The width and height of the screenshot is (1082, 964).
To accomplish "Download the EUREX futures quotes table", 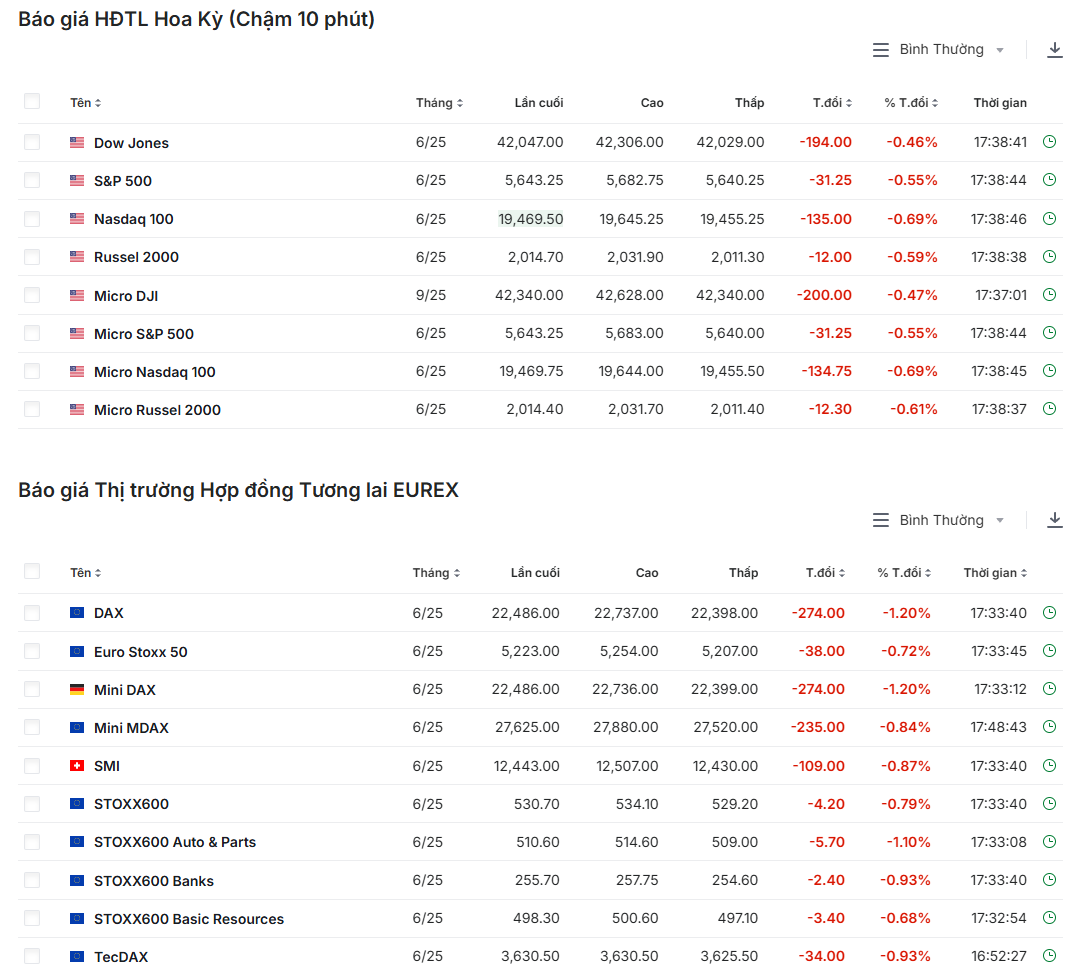I will pos(1054,520).
